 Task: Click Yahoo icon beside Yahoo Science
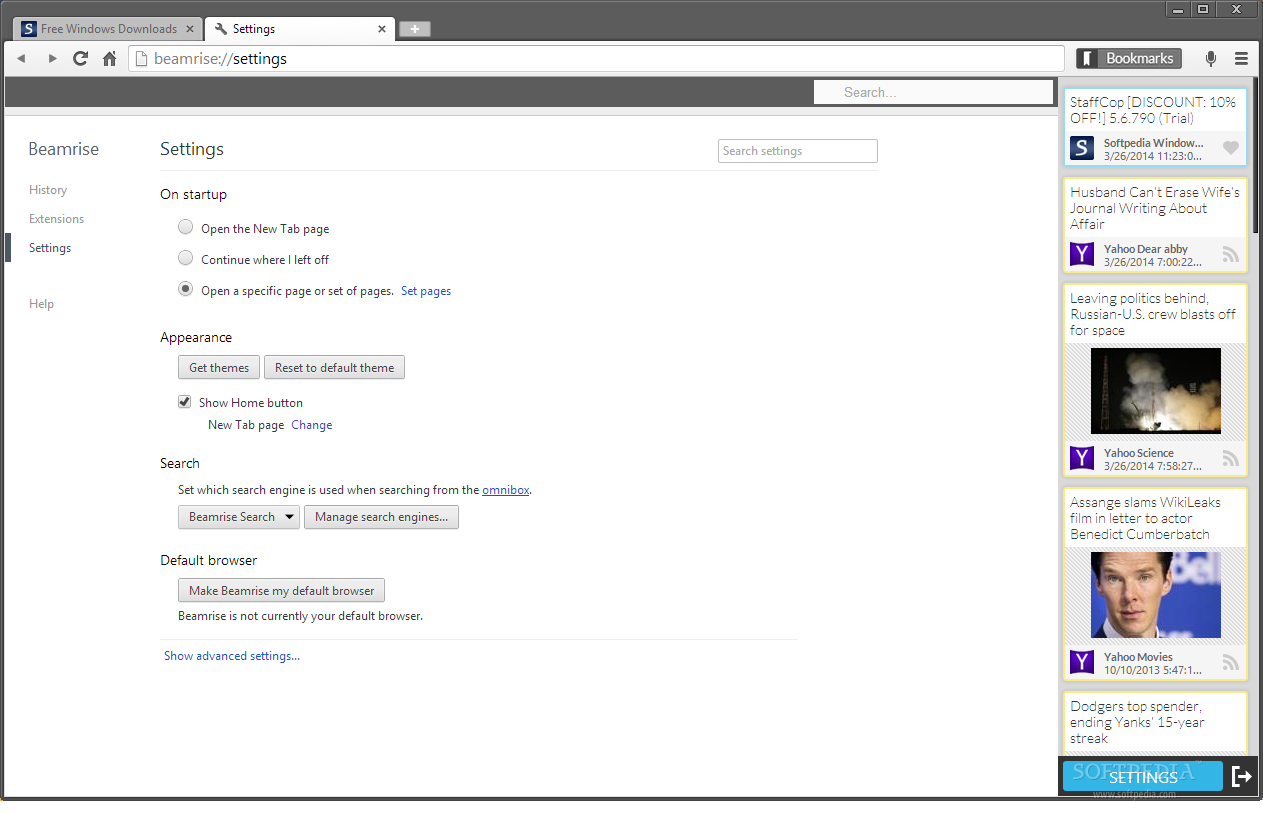[x=1082, y=458]
